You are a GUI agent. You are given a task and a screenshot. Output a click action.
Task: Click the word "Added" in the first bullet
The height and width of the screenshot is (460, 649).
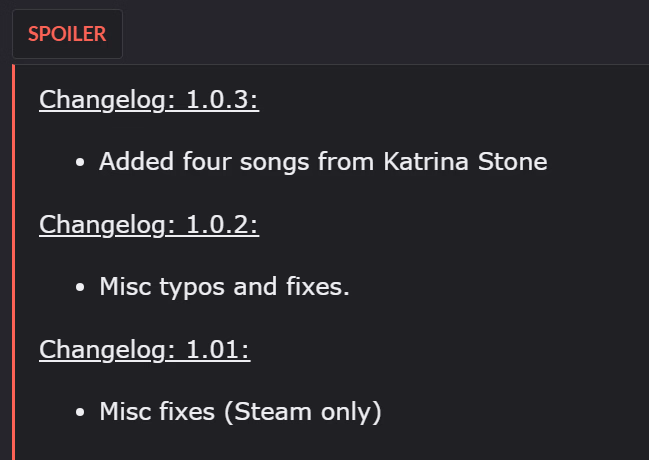point(134,162)
